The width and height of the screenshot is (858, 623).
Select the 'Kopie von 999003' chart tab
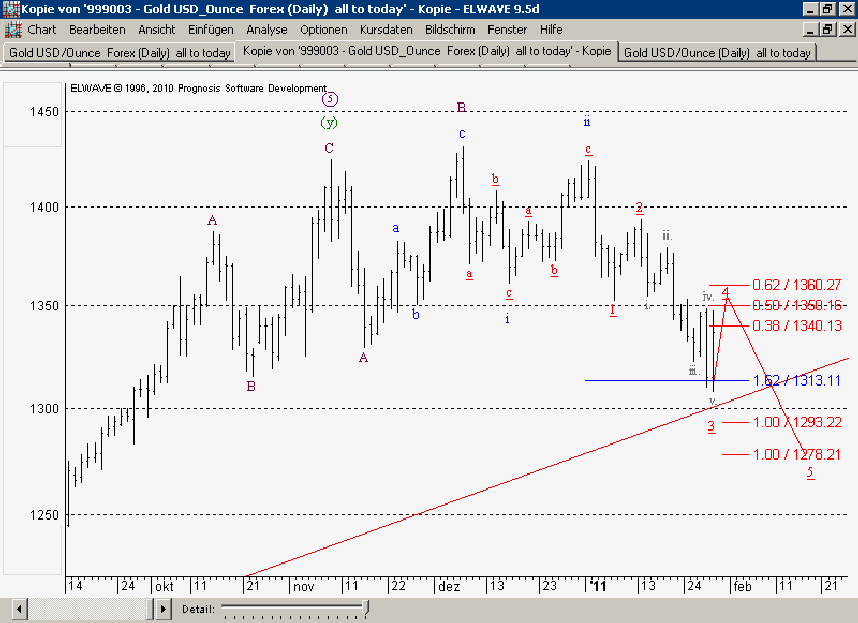pos(427,51)
